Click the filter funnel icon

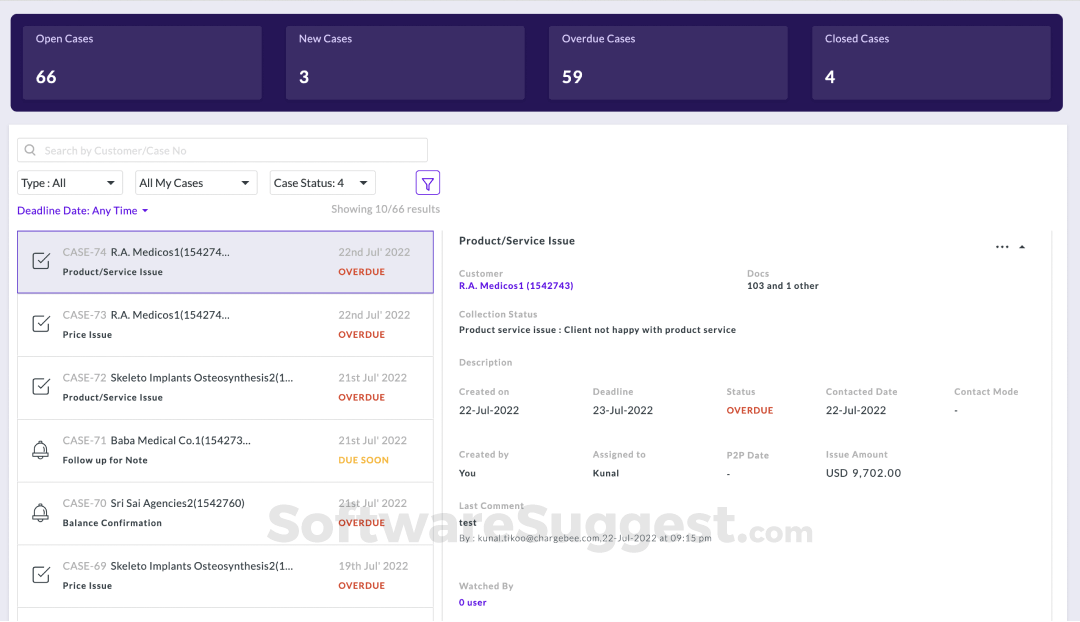coord(427,182)
